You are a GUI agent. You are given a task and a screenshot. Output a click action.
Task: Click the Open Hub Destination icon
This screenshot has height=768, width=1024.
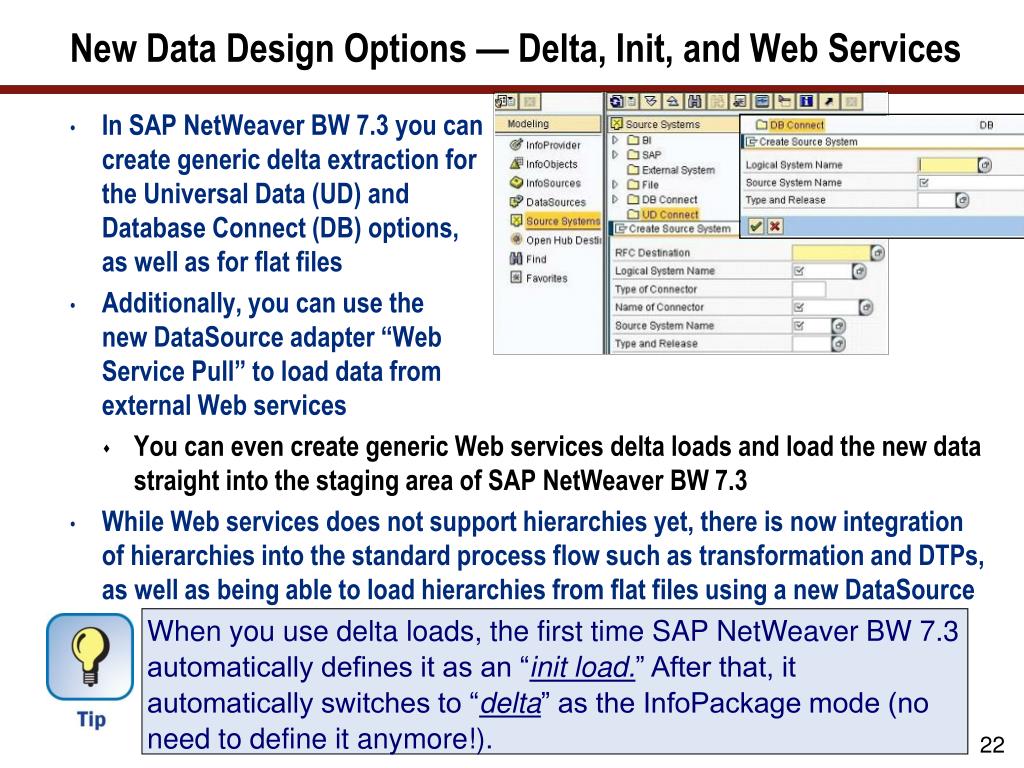(516, 239)
